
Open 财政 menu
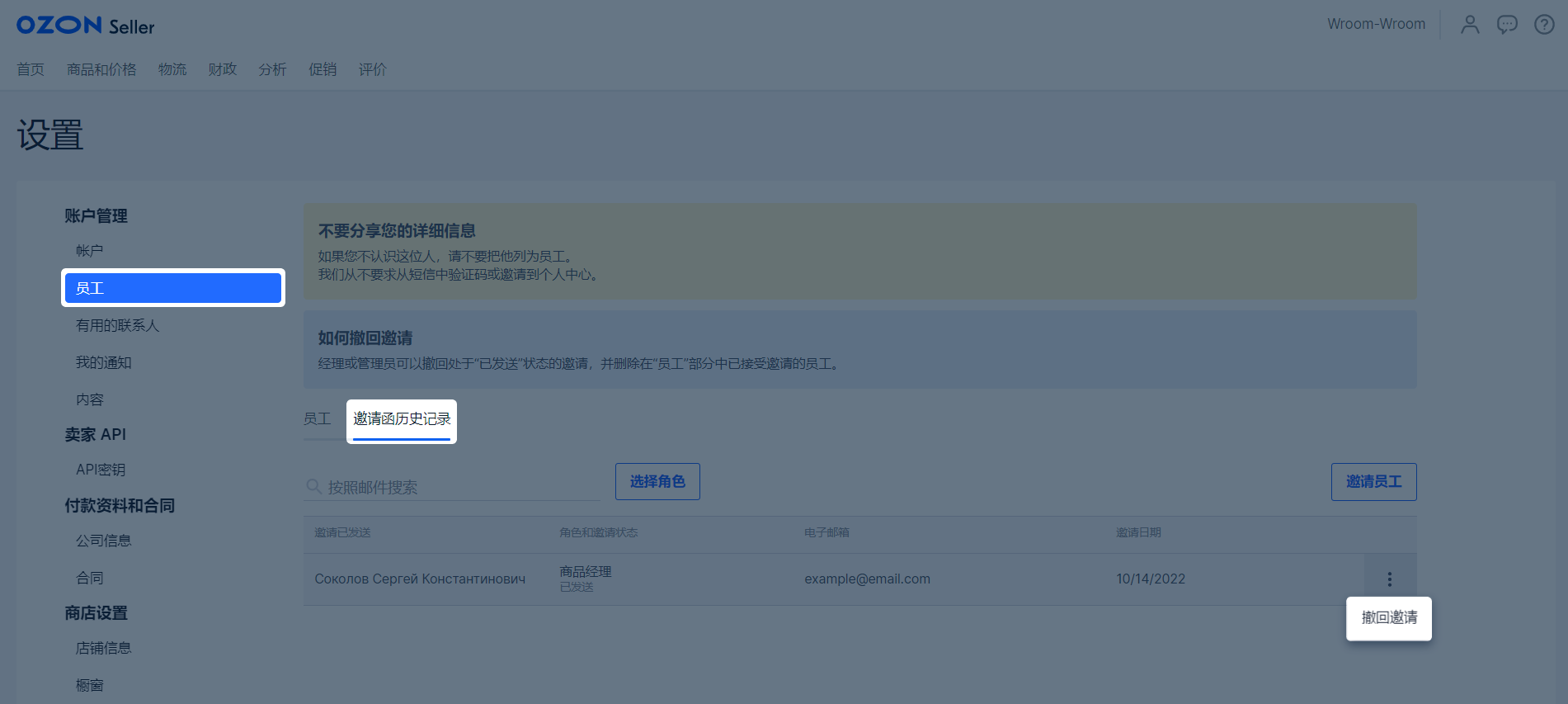223,69
